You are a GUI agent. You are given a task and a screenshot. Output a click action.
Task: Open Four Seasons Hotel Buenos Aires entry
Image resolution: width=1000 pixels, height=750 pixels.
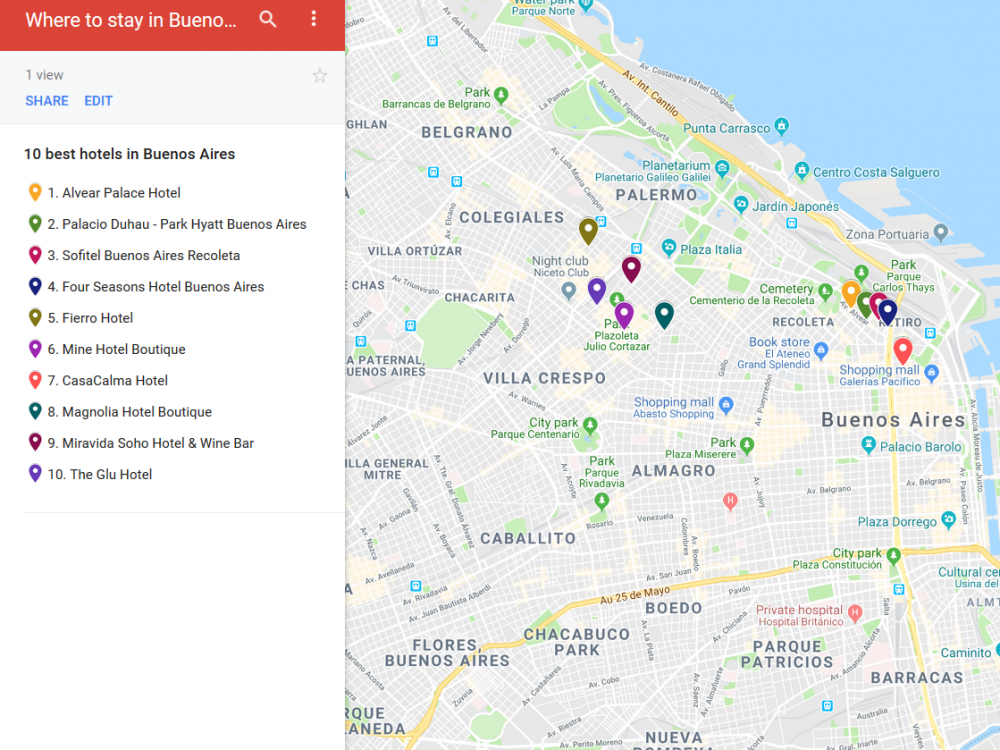pyautogui.click(x=163, y=287)
